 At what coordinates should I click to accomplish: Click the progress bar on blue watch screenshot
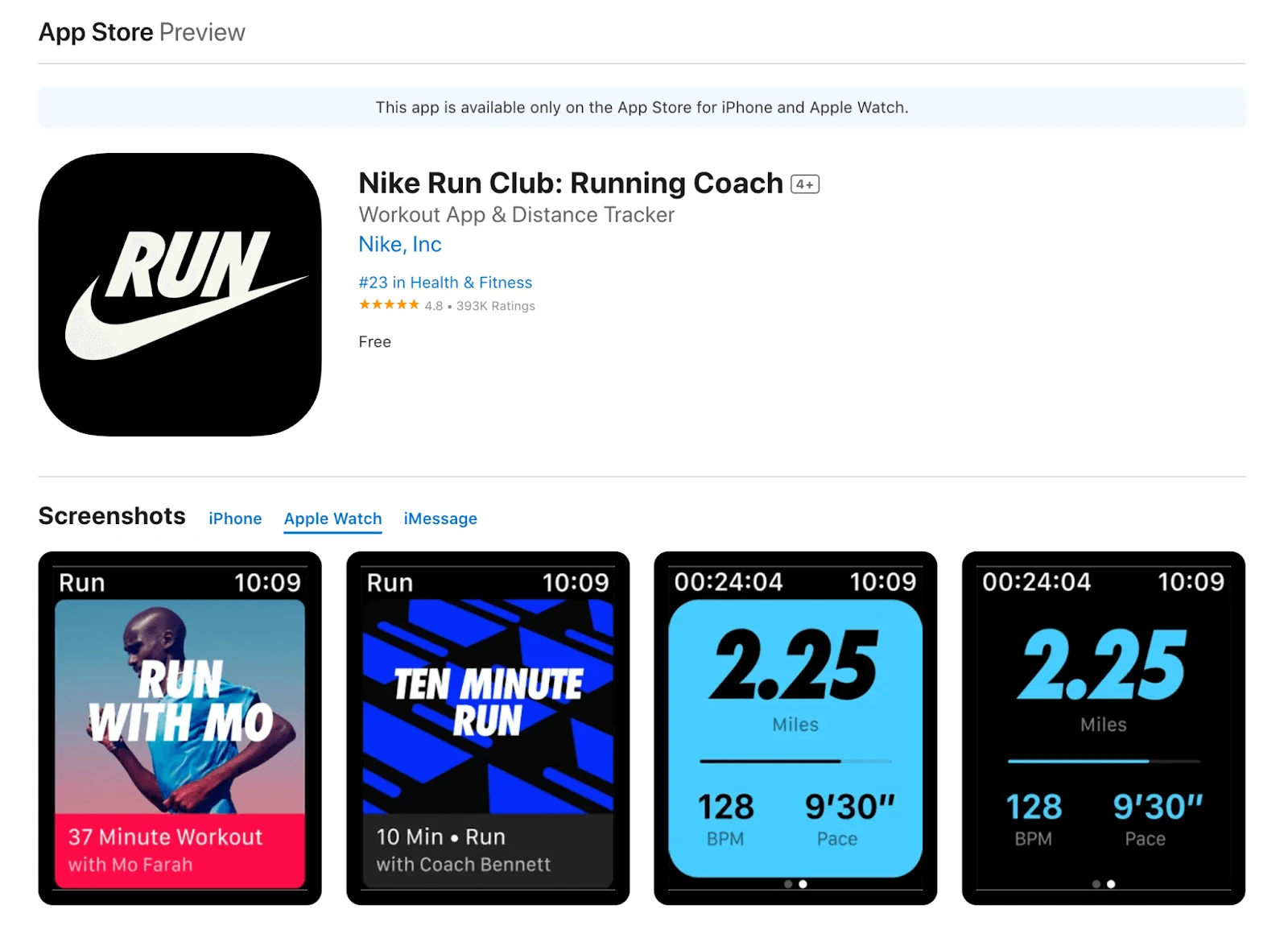pos(795,761)
